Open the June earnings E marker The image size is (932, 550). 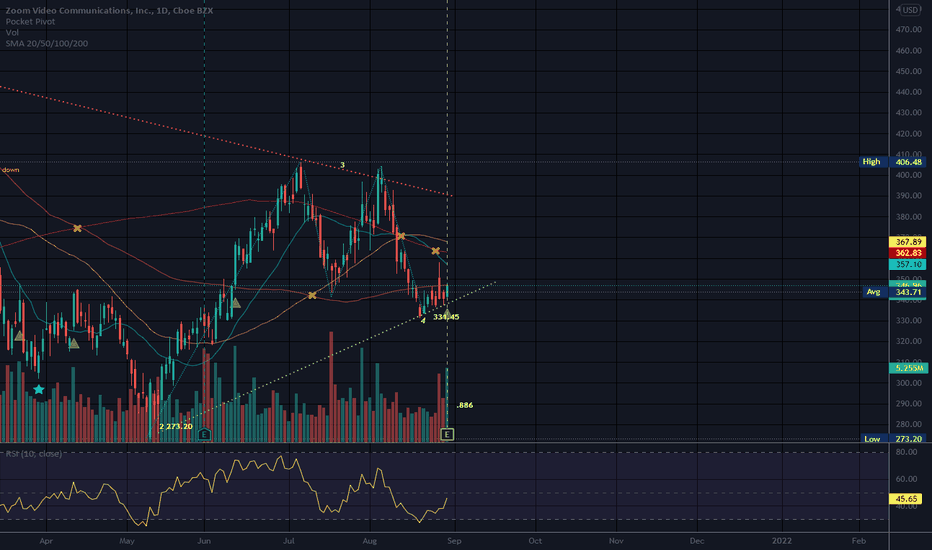204,434
